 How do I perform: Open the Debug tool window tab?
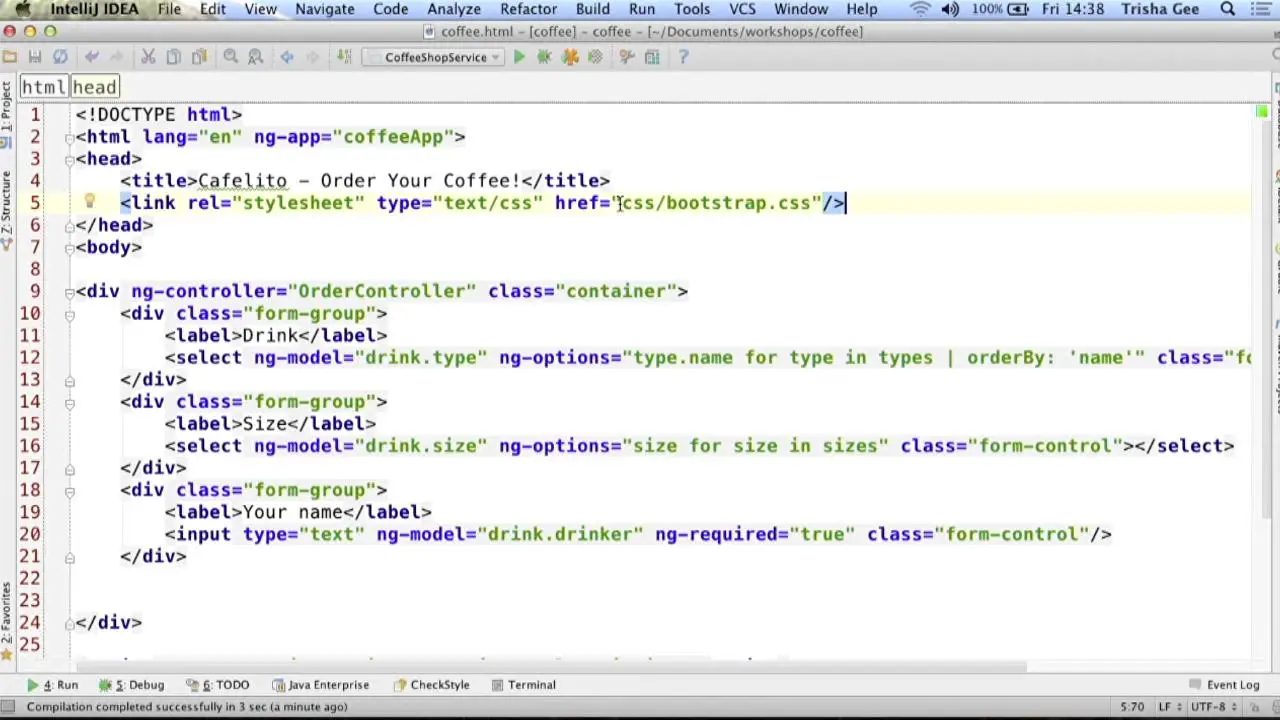click(x=132, y=685)
